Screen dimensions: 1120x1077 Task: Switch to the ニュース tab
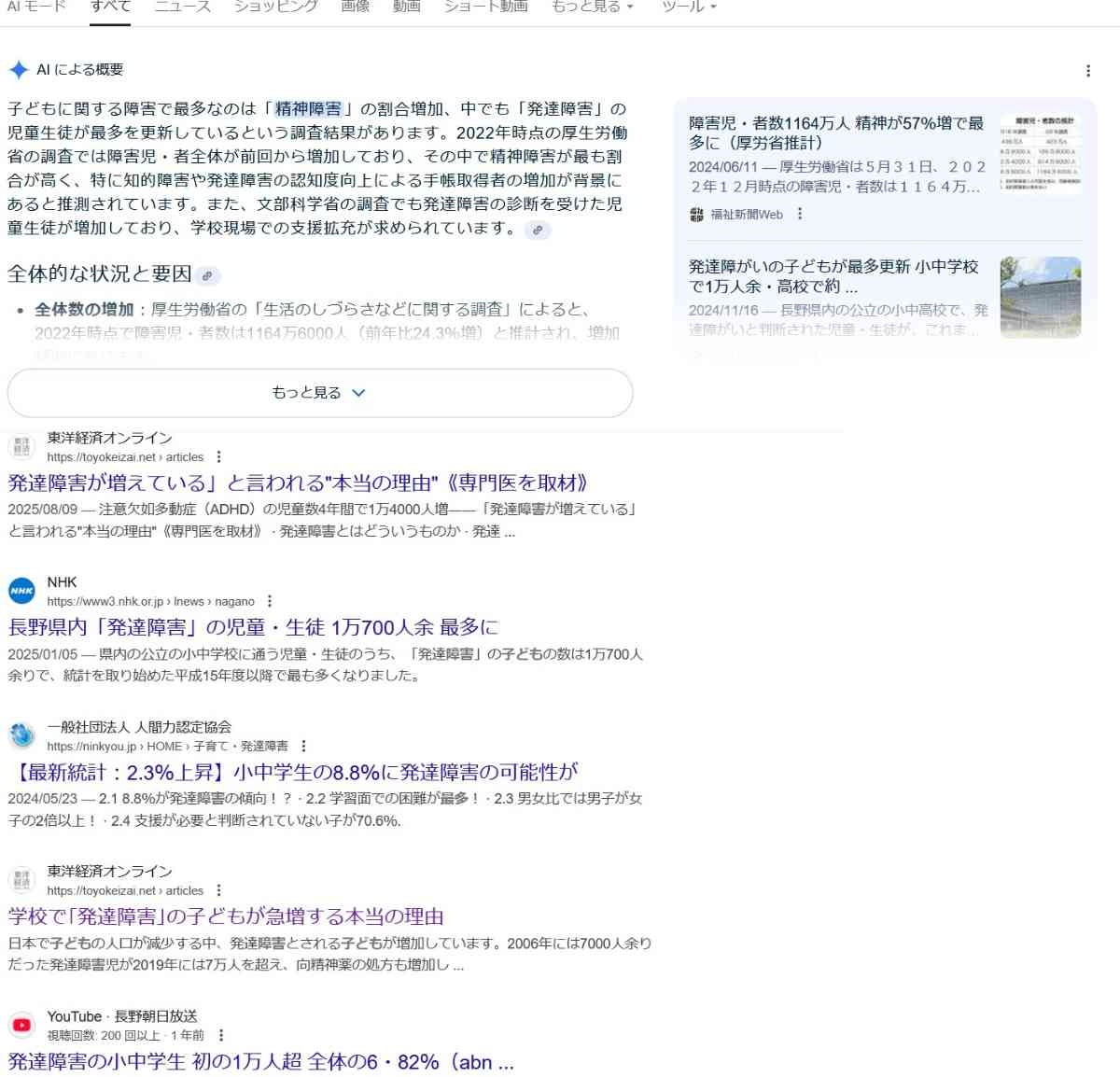tap(182, 7)
